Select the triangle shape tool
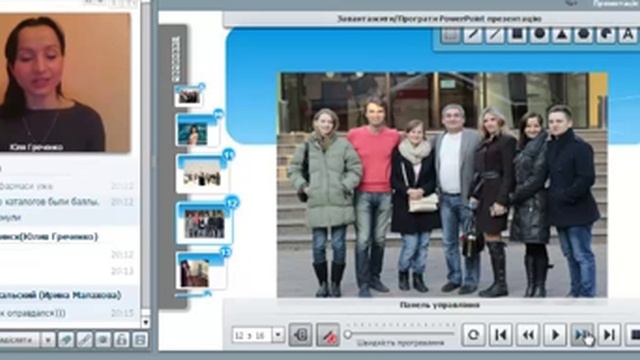Image resolution: width=640 pixels, height=360 pixels. point(562,35)
